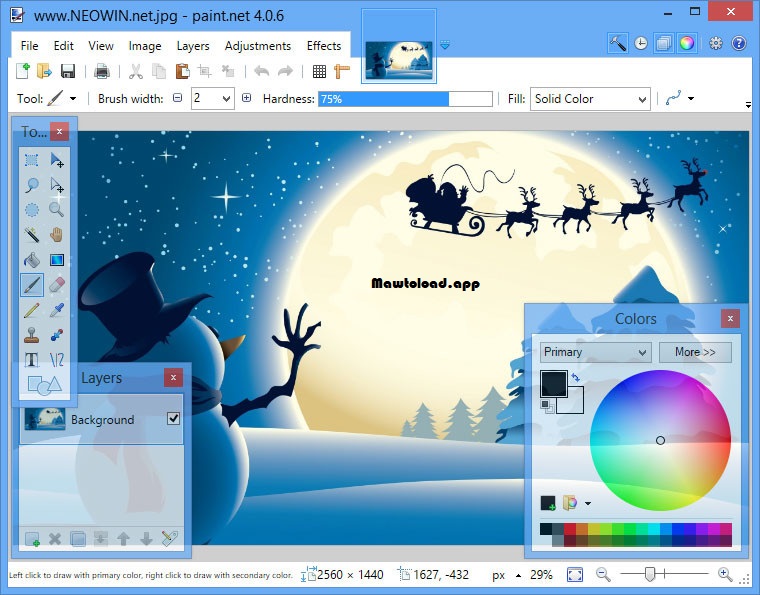The height and width of the screenshot is (595, 760).
Task: Open the Adjustments menu
Action: click(x=258, y=46)
